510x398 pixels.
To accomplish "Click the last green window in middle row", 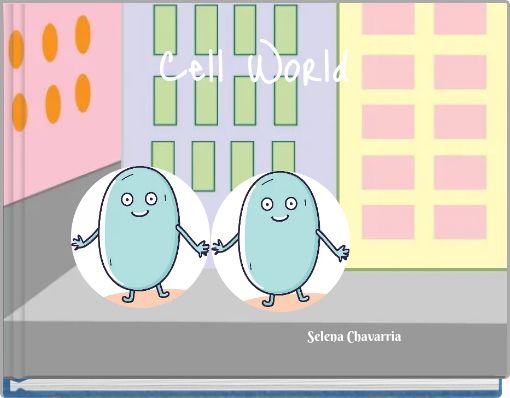I will point(286,101).
